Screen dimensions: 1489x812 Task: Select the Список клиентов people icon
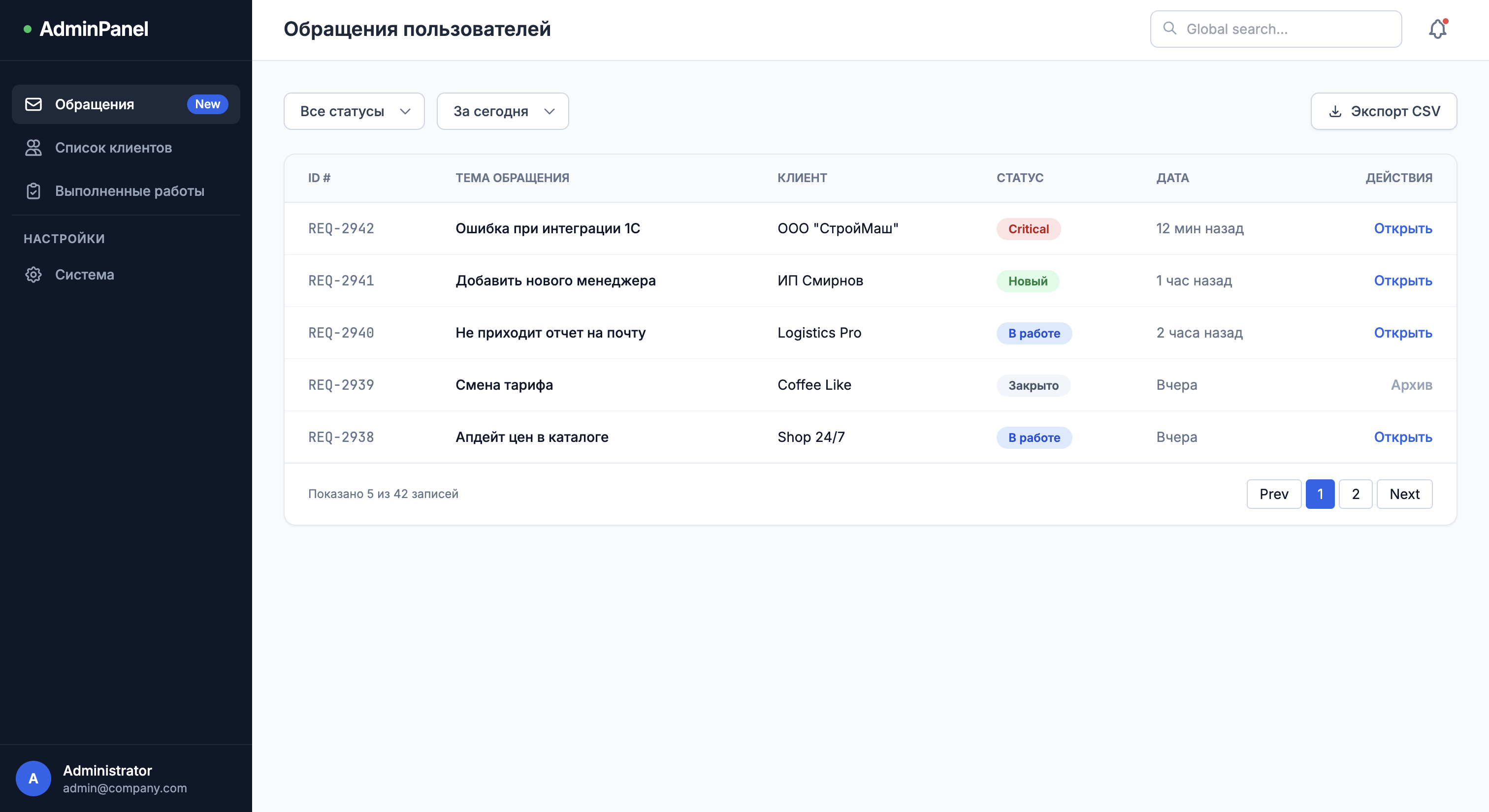click(33, 148)
